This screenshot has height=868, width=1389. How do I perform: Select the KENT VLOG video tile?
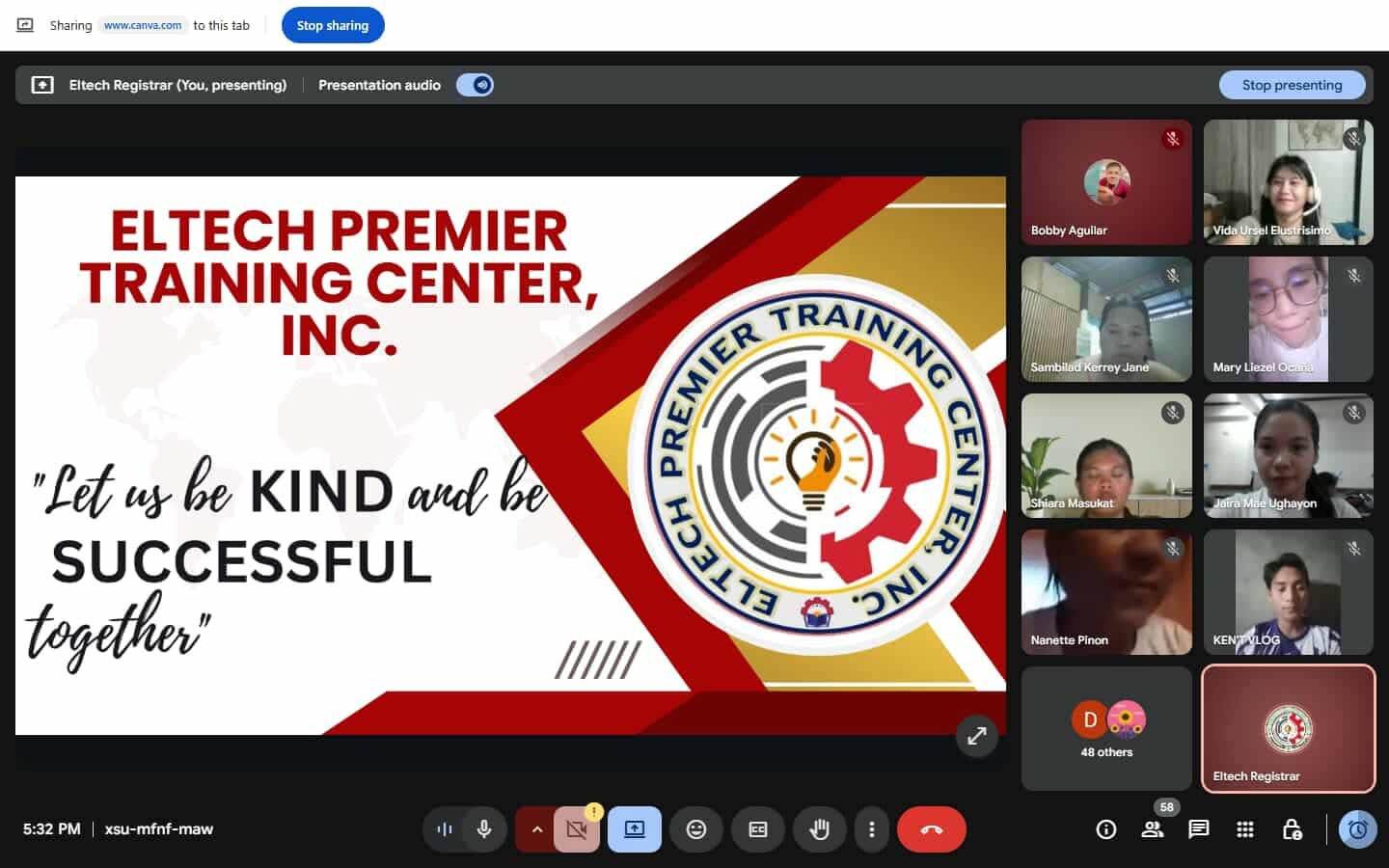[x=1289, y=592]
